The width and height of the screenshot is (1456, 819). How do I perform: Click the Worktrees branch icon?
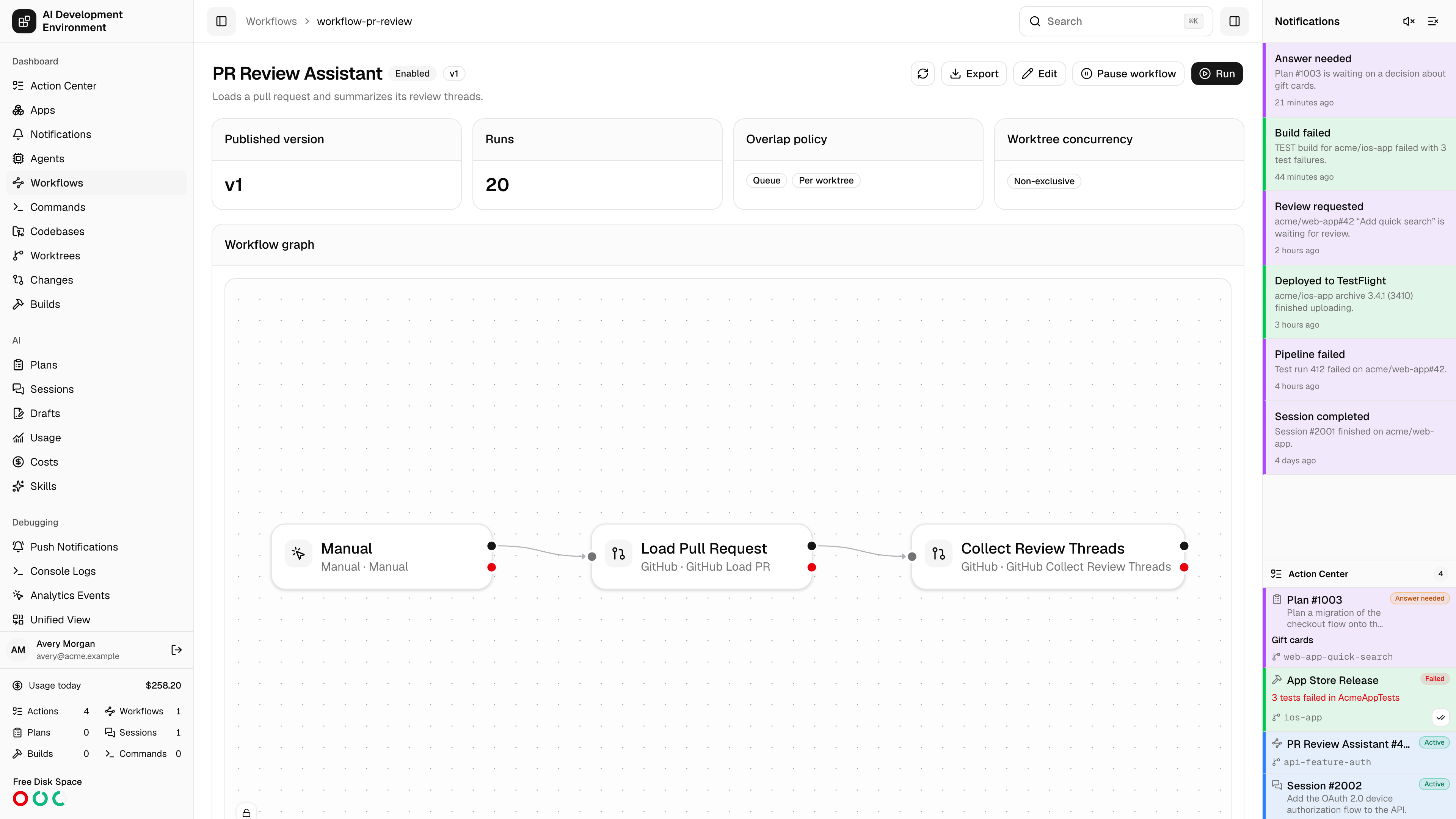(18, 256)
